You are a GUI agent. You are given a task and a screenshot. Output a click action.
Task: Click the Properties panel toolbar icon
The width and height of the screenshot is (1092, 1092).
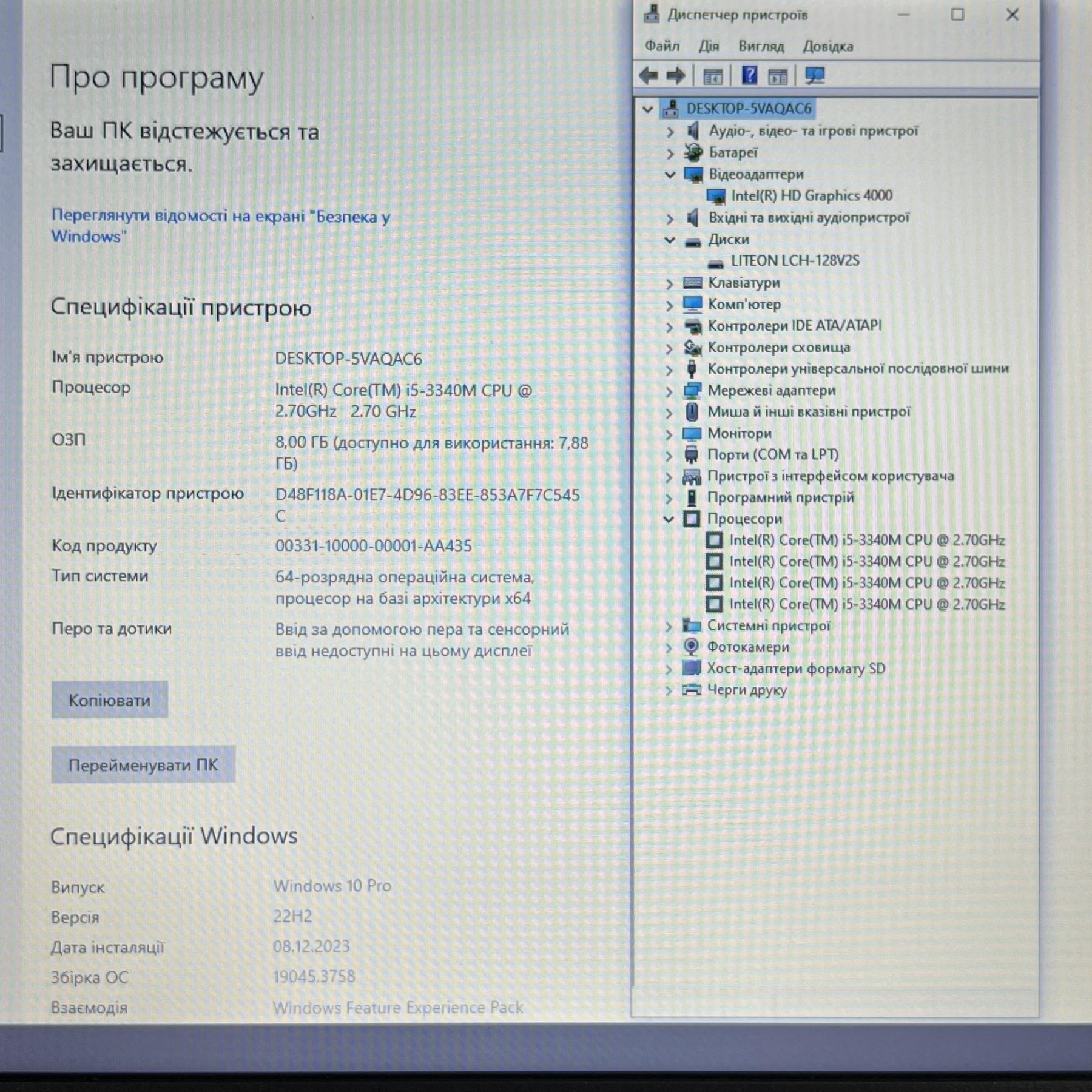tap(778, 76)
